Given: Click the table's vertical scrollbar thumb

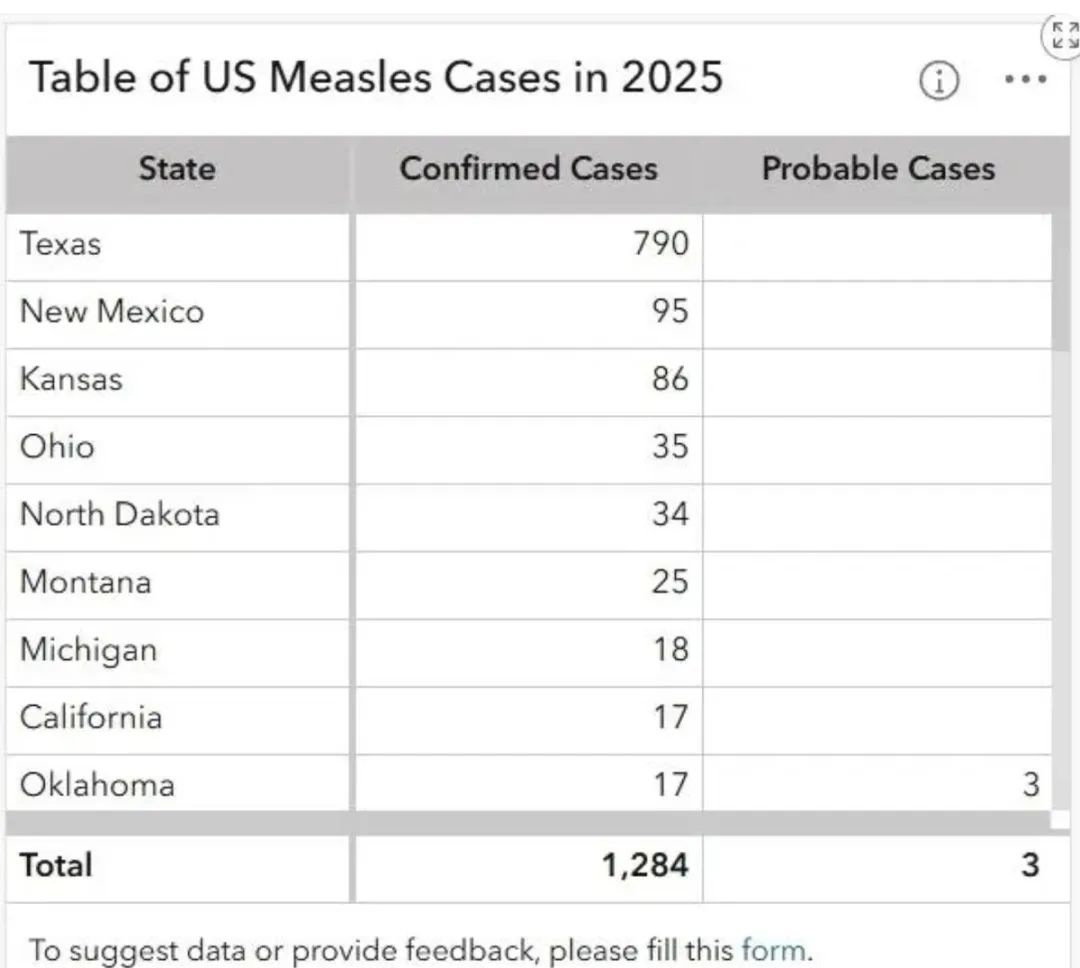Looking at the screenshot, I should [x=1061, y=282].
